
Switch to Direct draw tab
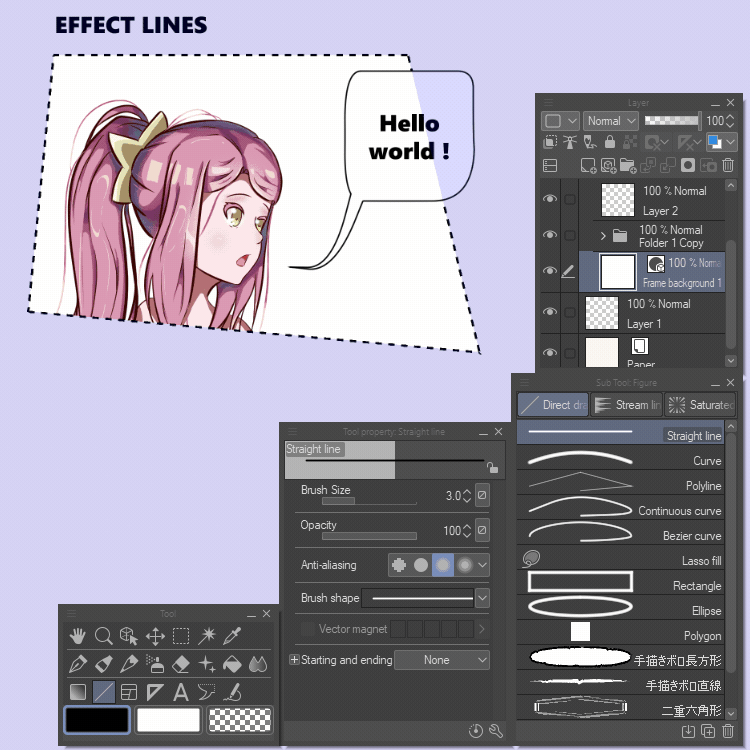coord(553,405)
